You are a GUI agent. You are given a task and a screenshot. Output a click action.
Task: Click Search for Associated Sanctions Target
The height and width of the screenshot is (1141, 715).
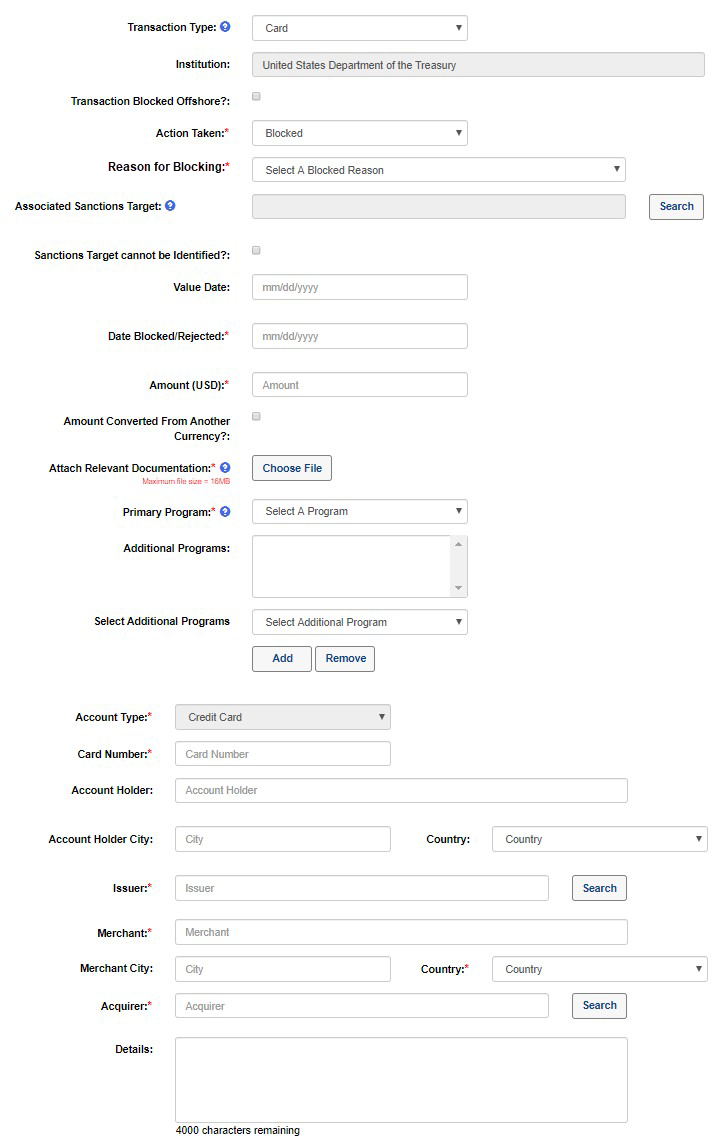click(676, 206)
